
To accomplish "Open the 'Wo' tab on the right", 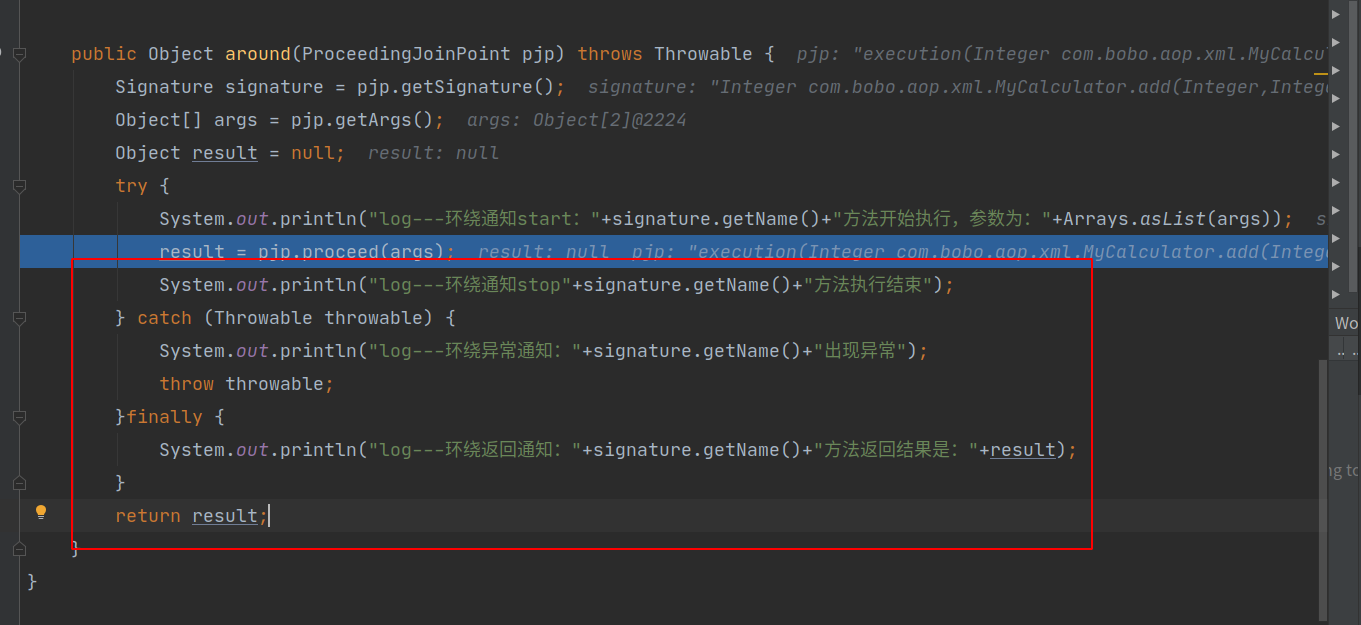I will click(x=1346, y=323).
